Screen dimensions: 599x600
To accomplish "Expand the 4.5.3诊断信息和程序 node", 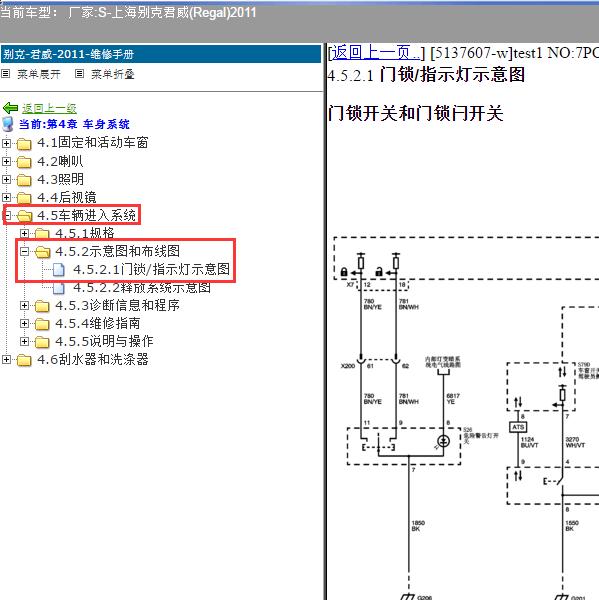I will point(24,305).
